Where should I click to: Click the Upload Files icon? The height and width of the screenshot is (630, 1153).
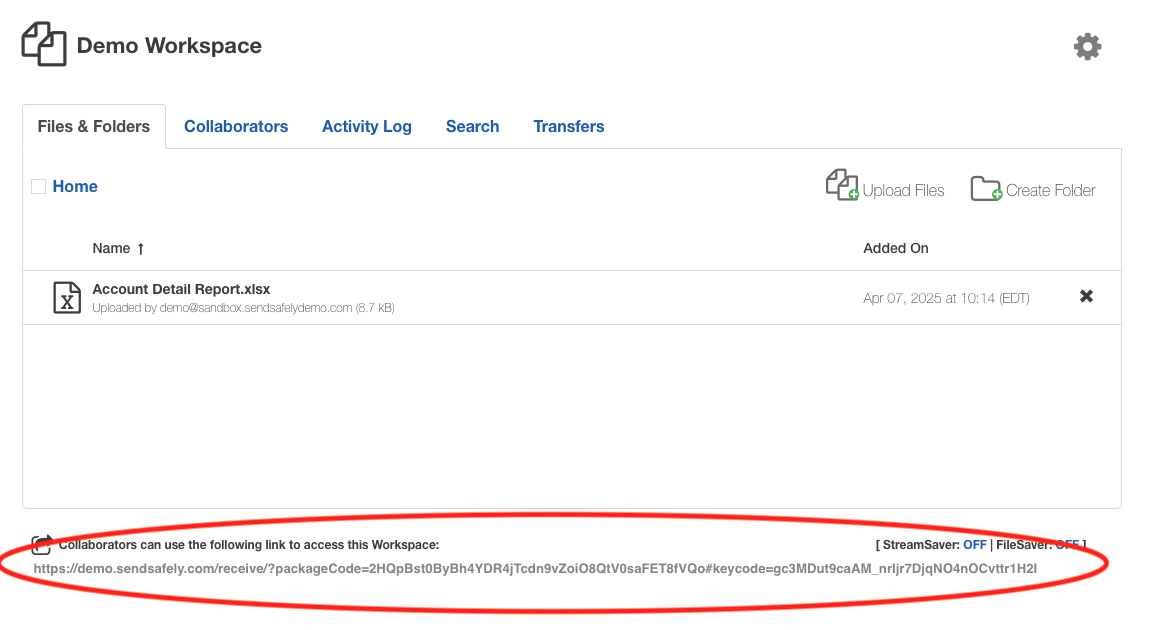tap(842, 185)
